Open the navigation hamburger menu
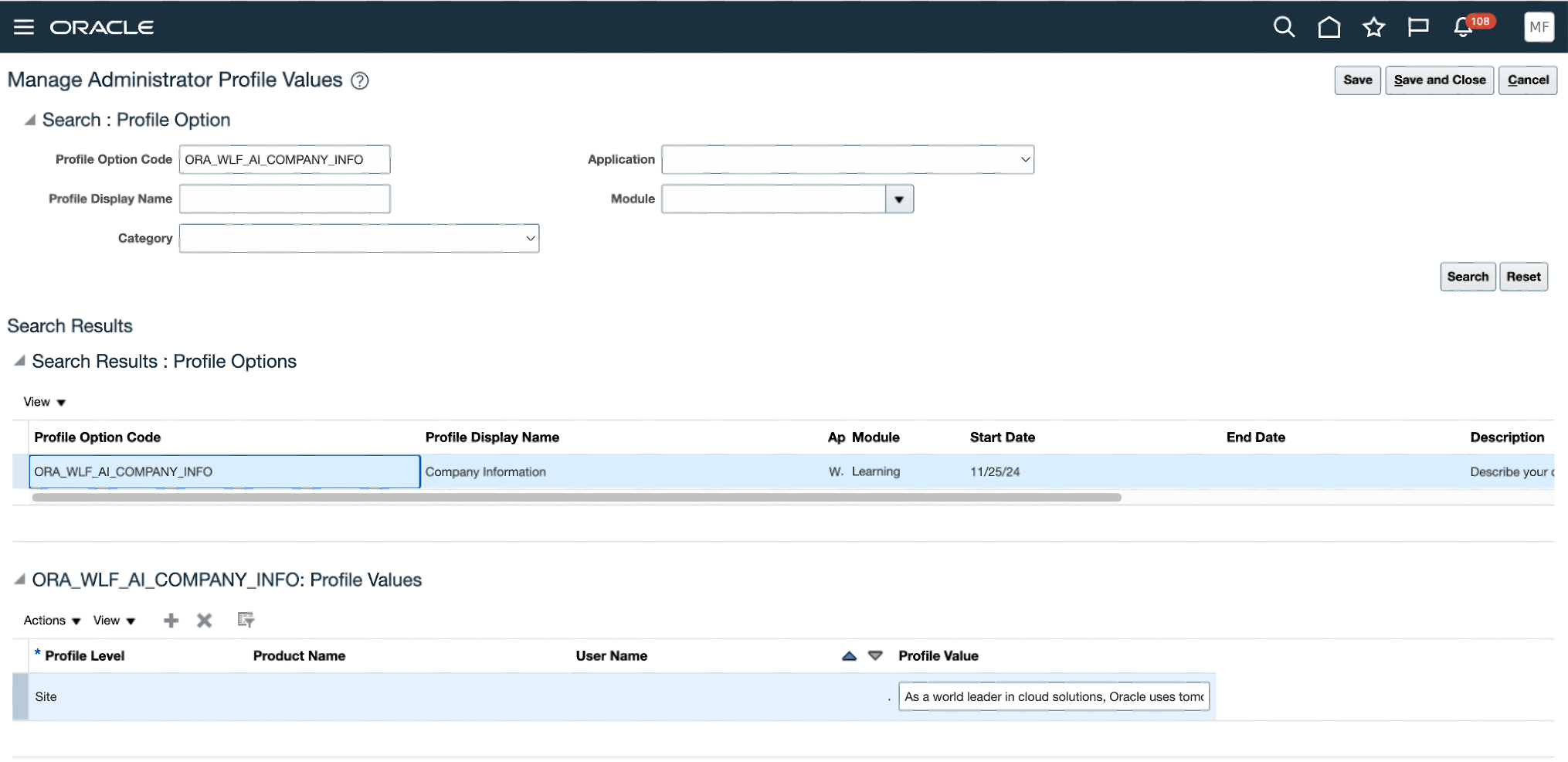1568x762 pixels. [24, 26]
